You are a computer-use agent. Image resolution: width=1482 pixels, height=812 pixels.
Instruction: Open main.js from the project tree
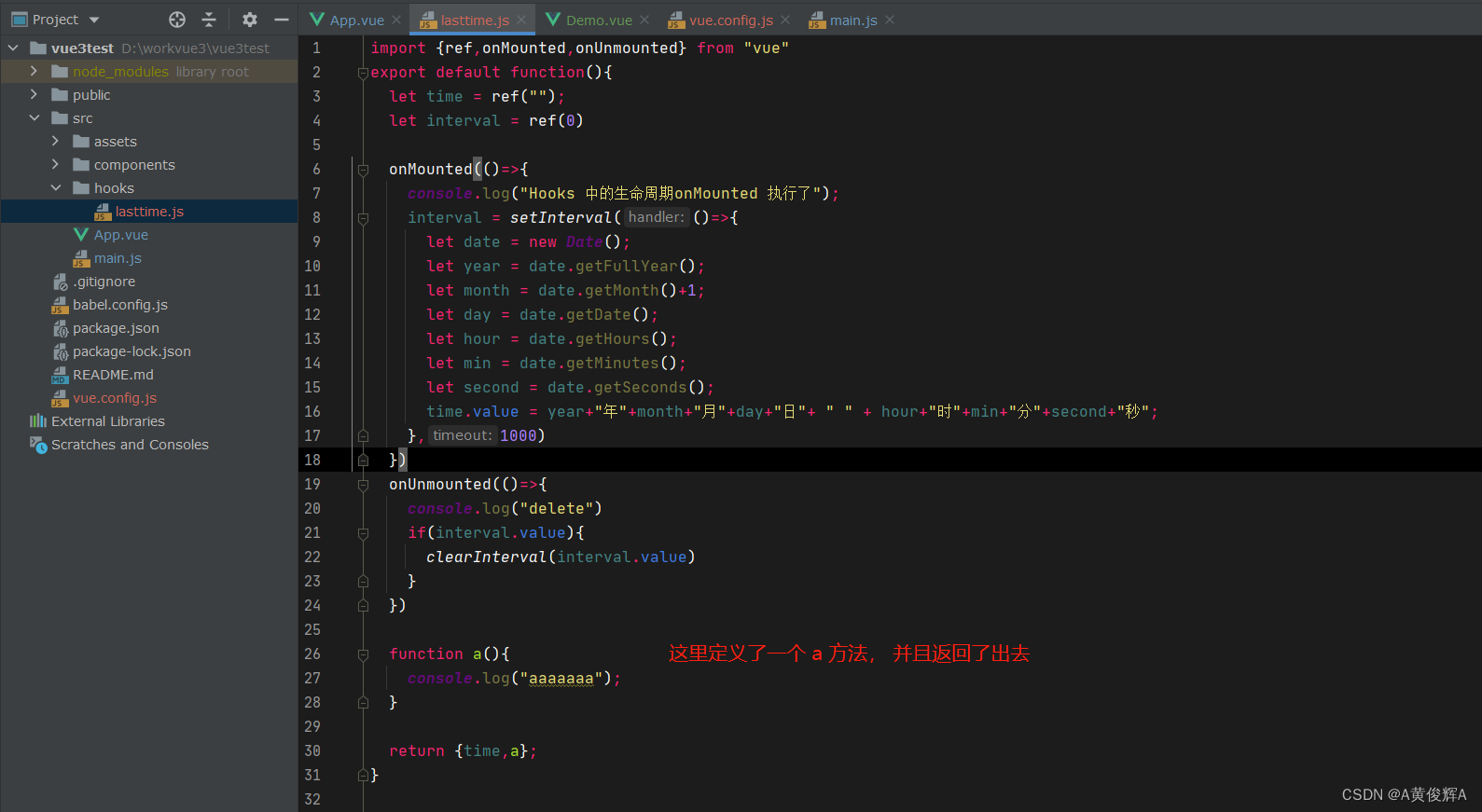click(118, 258)
